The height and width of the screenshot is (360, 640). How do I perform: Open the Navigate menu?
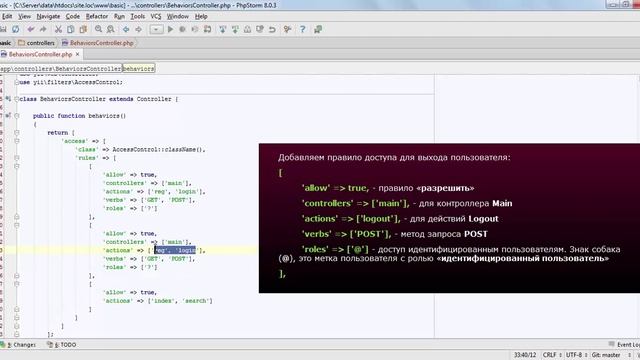[x=48, y=16]
